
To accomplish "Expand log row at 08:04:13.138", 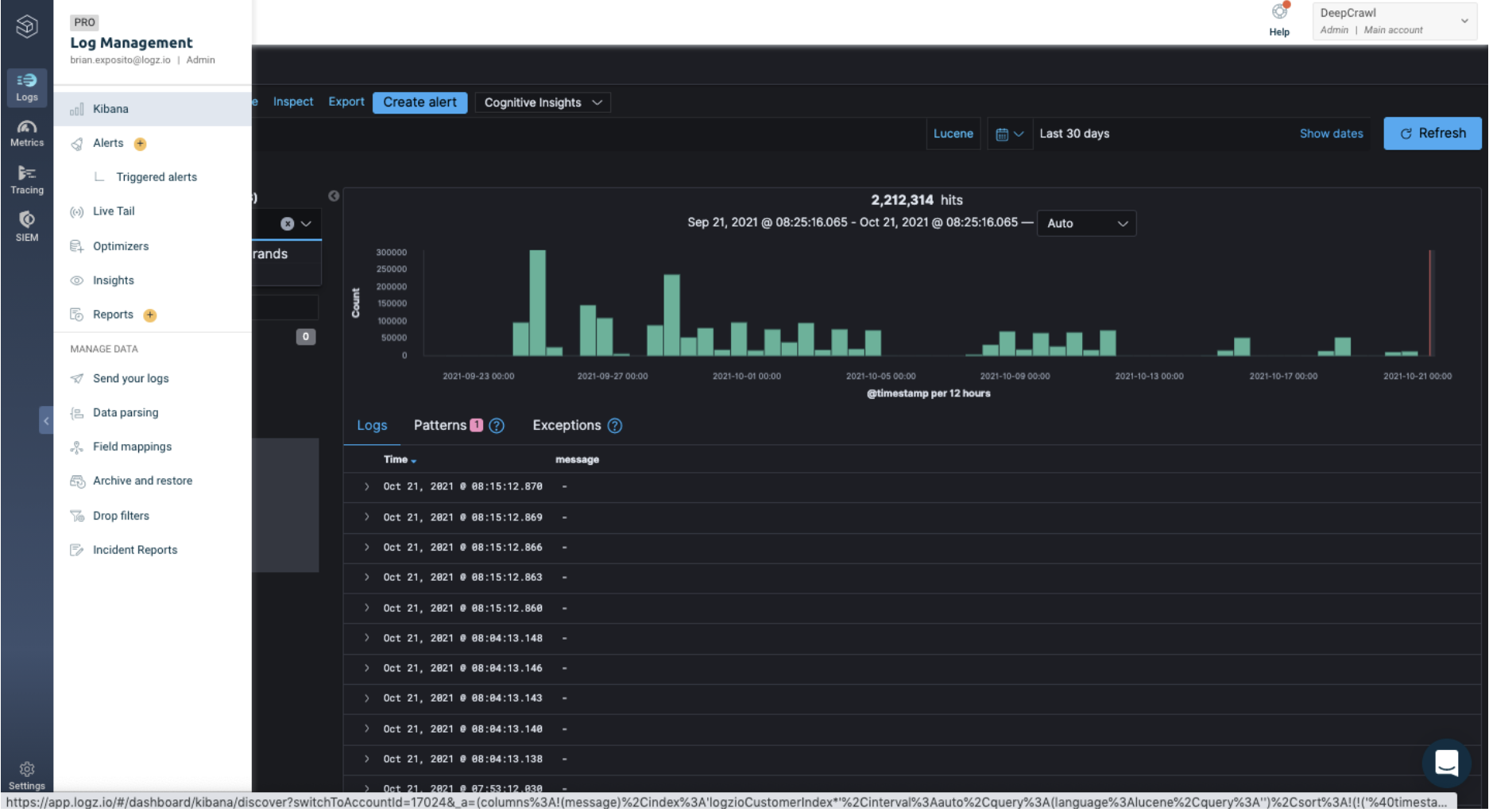I will coord(367,760).
